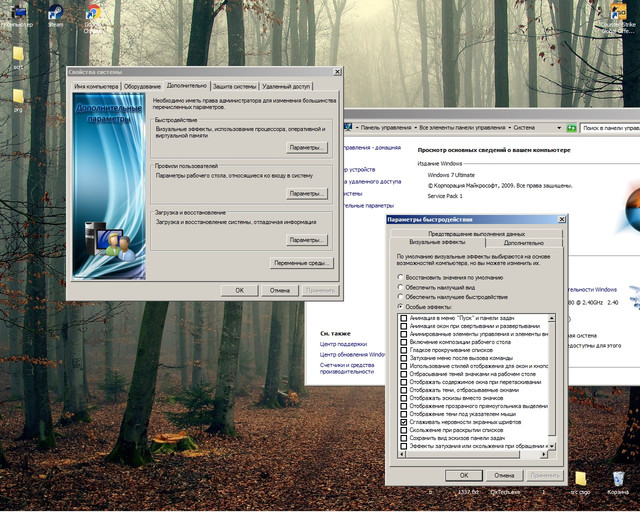
Task: Check 'Отображать тени, отбрасываемые окнами'
Action: point(404,390)
